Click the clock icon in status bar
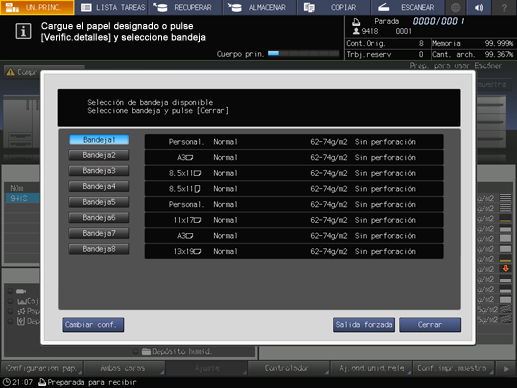The height and width of the screenshot is (388, 517). pos(6,382)
